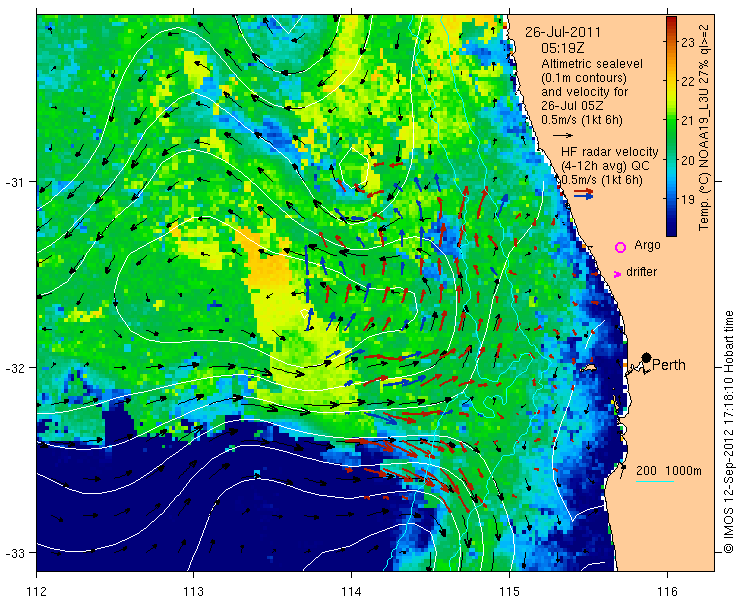The image size is (740, 600).
Task: Click the color bar value 19
Action: click(x=688, y=199)
